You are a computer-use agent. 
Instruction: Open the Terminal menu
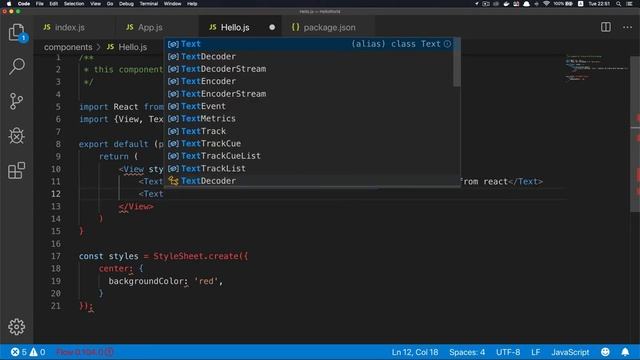click(149, 4)
